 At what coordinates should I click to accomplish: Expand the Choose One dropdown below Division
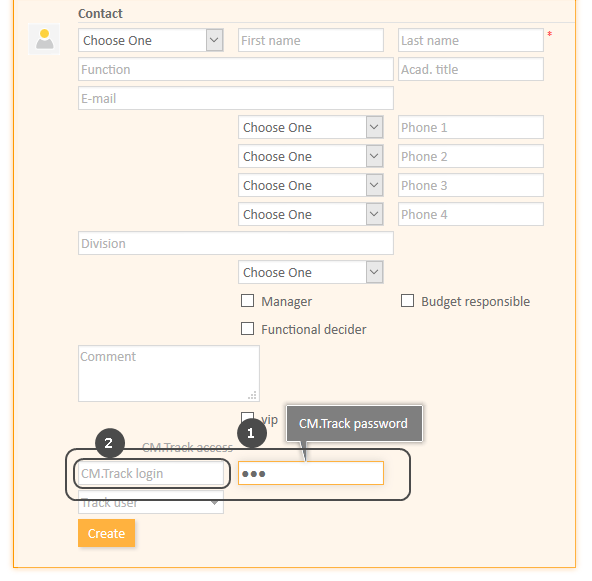point(311,272)
